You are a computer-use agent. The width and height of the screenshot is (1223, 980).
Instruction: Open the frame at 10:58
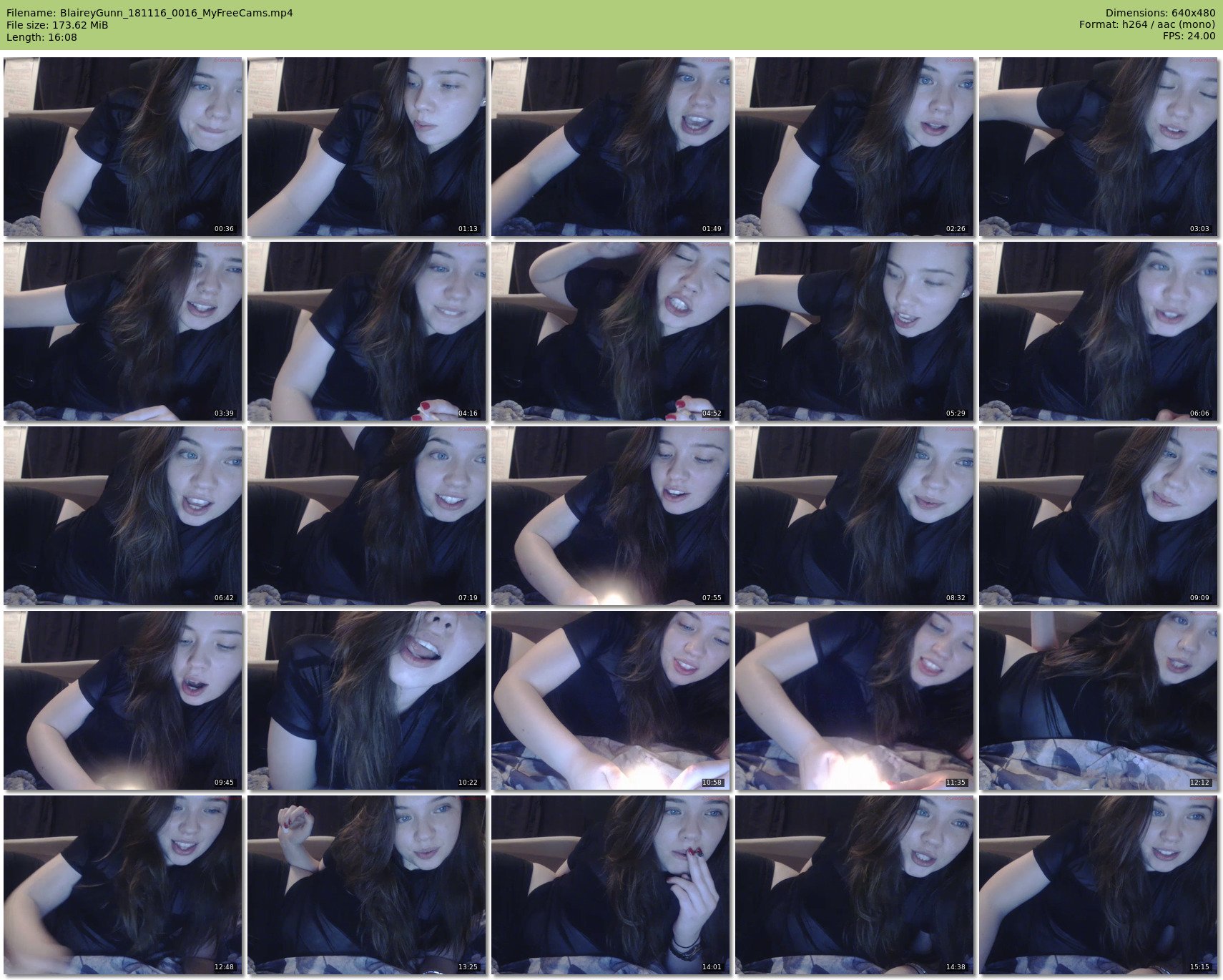[611, 700]
